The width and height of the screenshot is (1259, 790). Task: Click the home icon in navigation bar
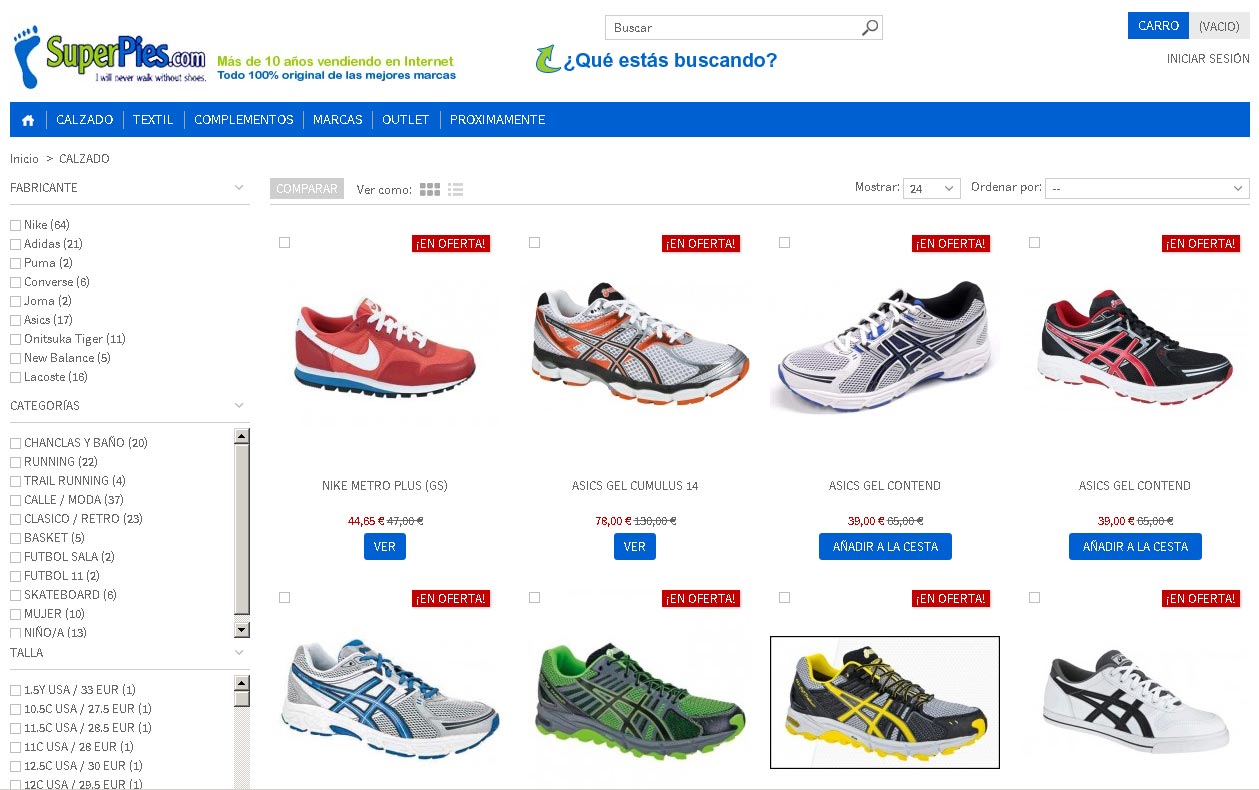28,120
